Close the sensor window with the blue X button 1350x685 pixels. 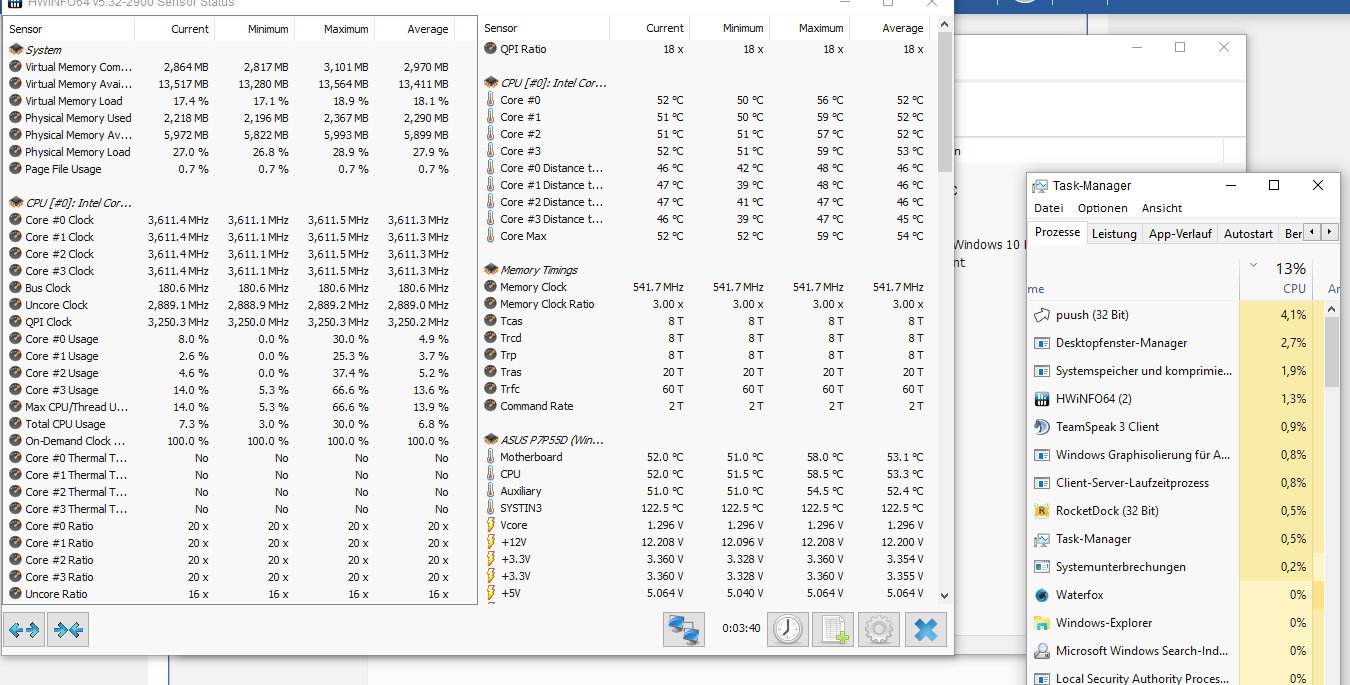point(925,630)
